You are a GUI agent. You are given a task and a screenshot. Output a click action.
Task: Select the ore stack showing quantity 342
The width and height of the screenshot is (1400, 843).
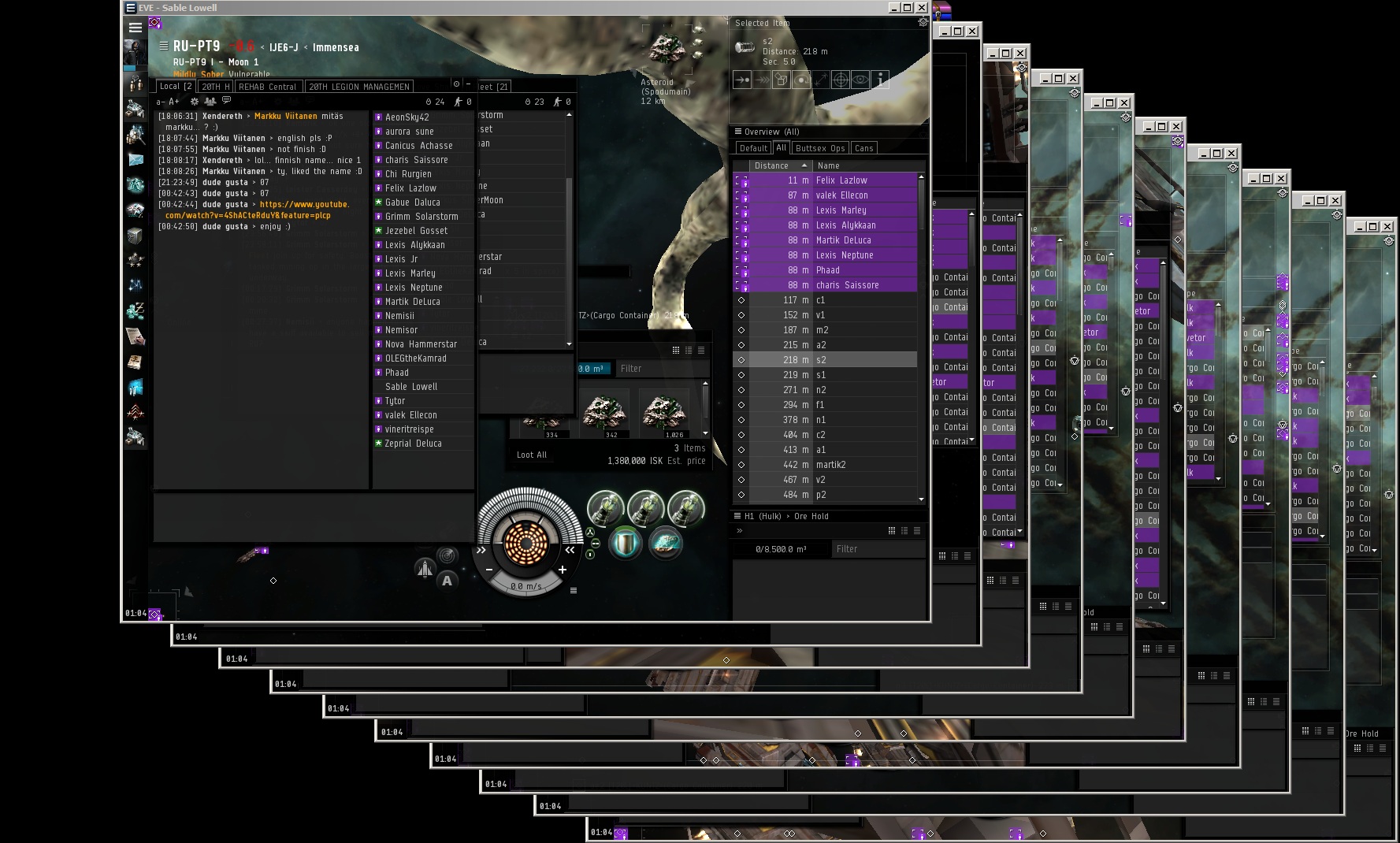[x=605, y=413]
